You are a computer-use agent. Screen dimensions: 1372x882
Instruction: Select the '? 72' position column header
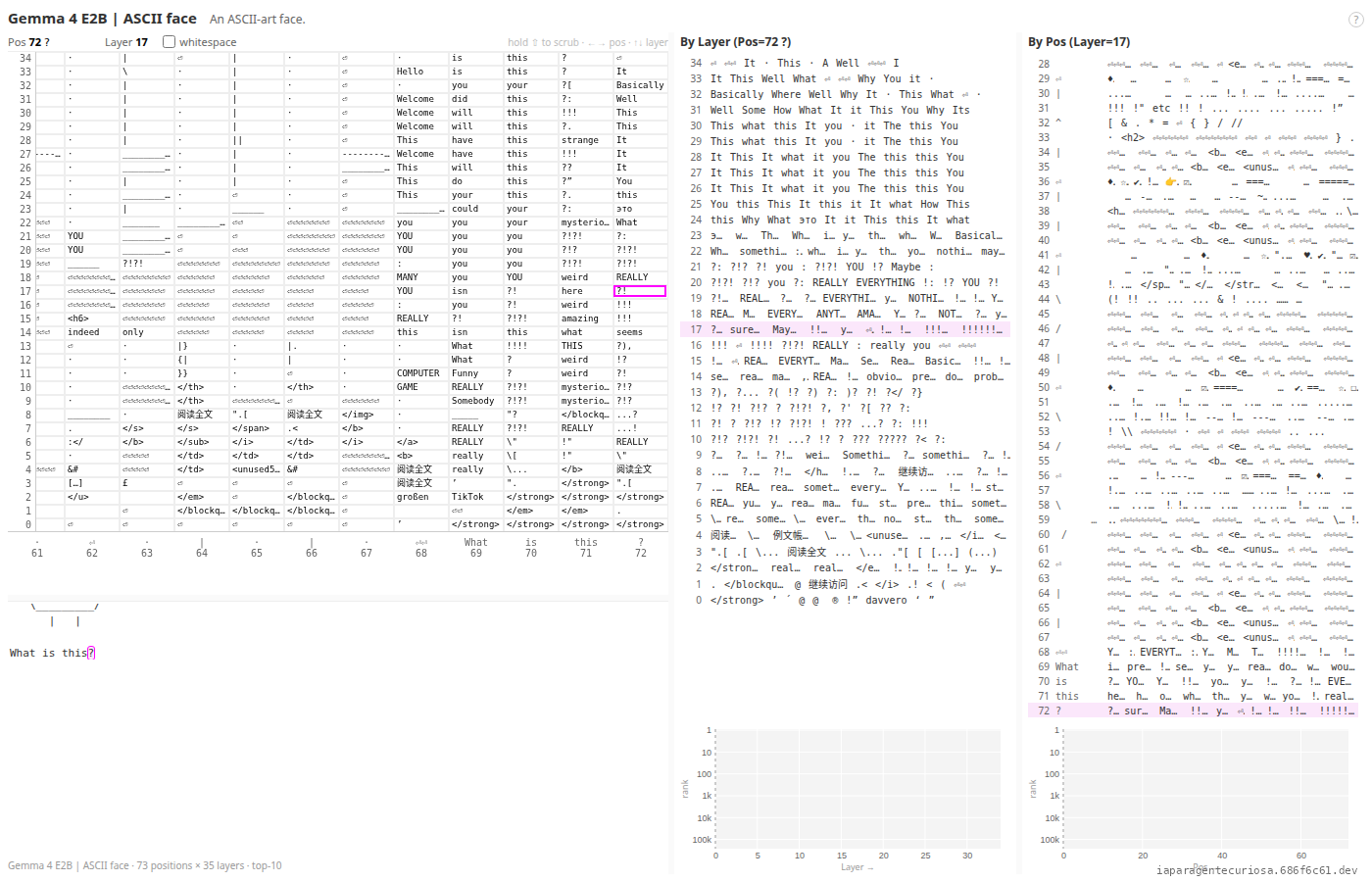coord(641,548)
